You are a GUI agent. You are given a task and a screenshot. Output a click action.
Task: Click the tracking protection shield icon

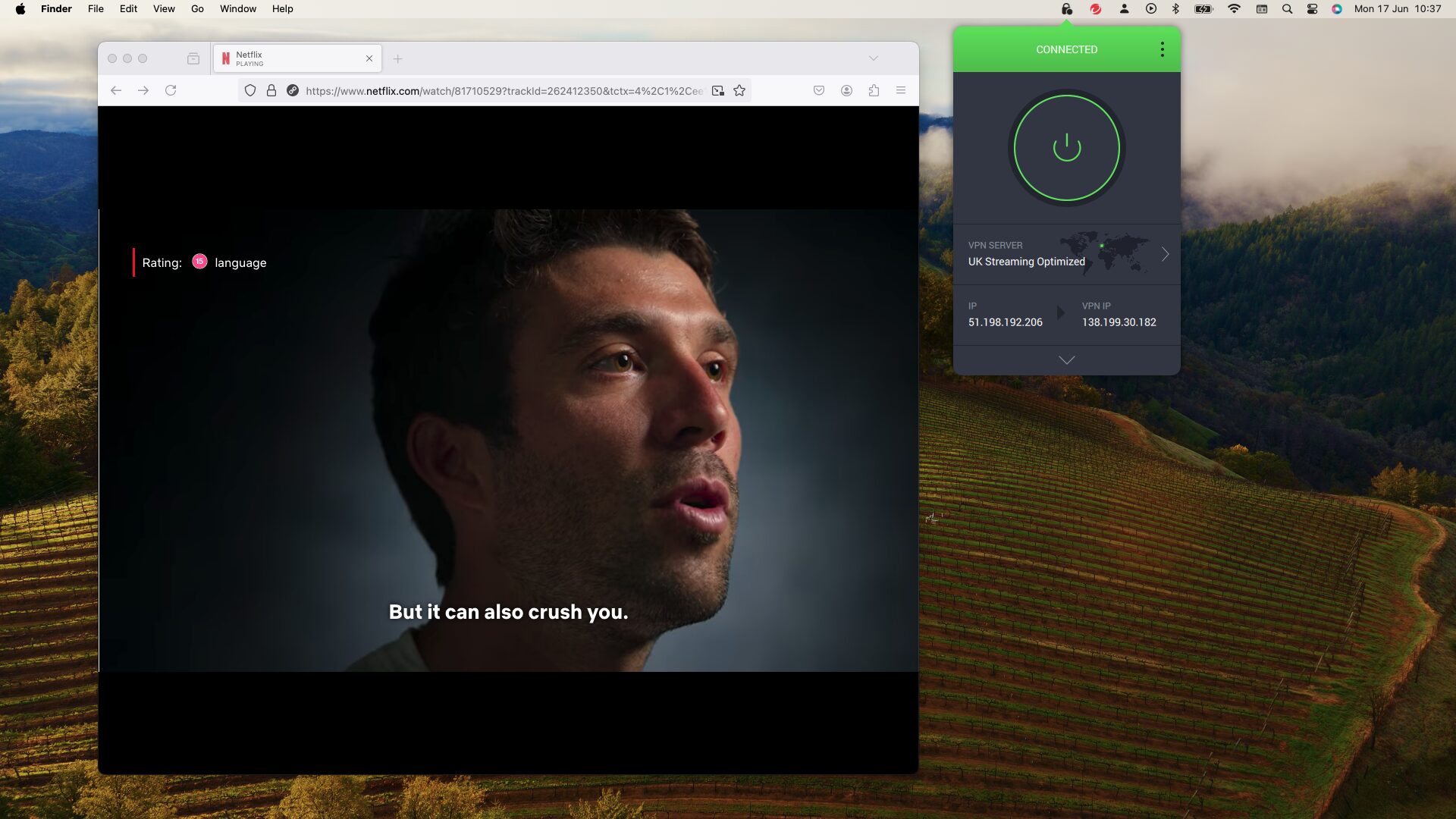pyautogui.click(x=250, y=90)
